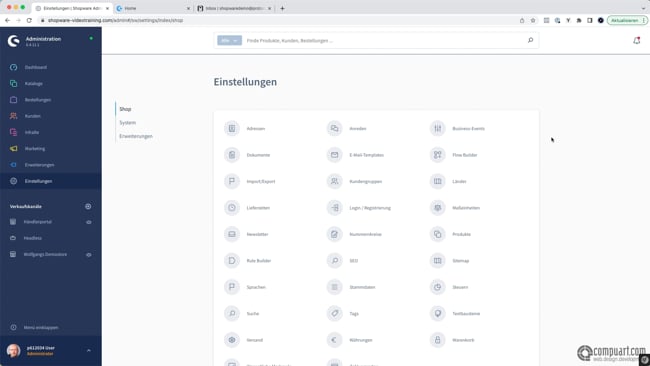Open the Sitemap icon
The height and width of the screenshot is (366, 650).
[x=437, y=261]
